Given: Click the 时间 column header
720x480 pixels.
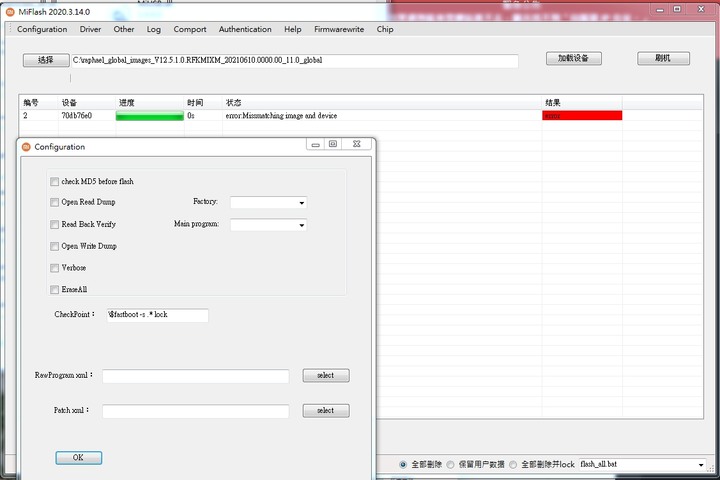Looking at the screenshot, I should pyautogui.click(x=203, y=103).
